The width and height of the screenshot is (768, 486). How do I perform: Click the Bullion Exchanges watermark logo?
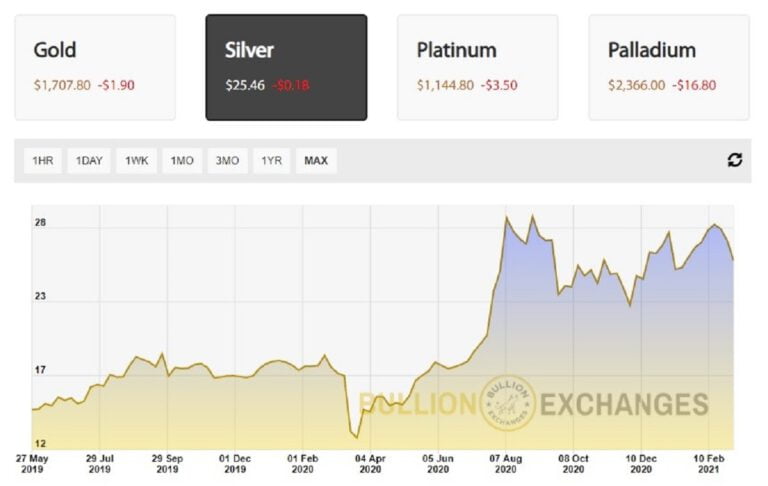[508, 404]
